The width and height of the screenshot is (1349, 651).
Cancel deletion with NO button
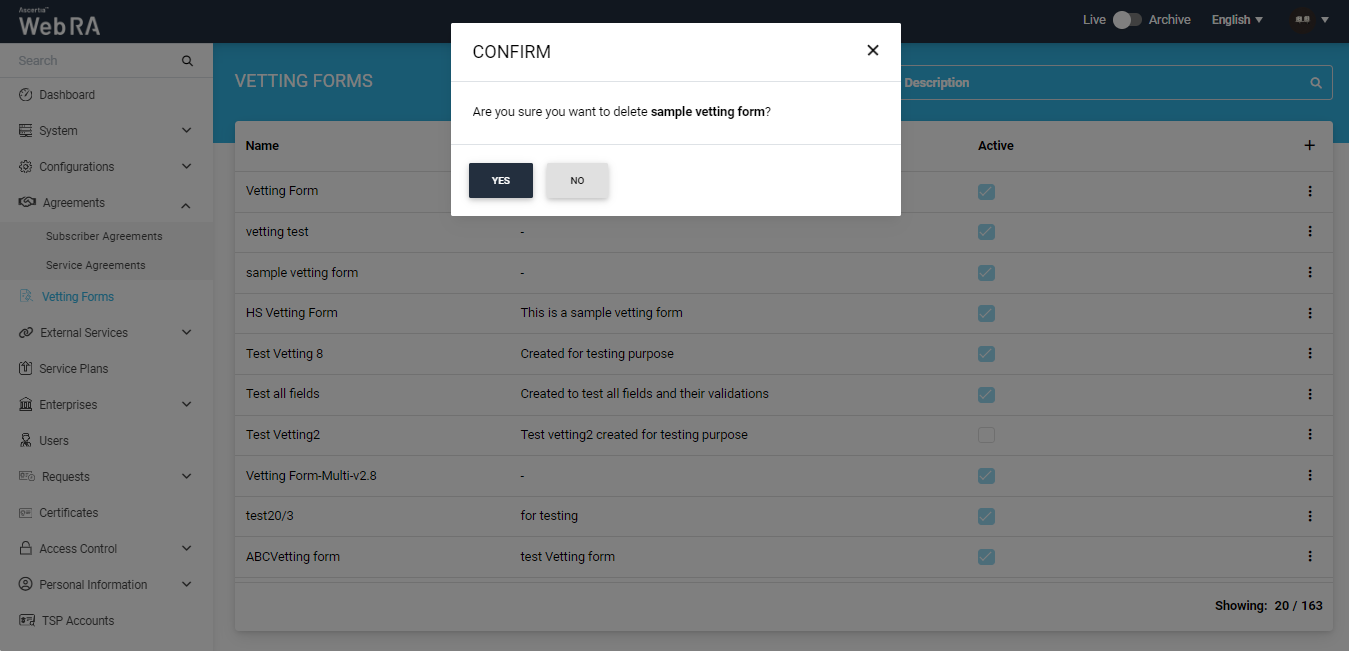click(x=577, y=181)
